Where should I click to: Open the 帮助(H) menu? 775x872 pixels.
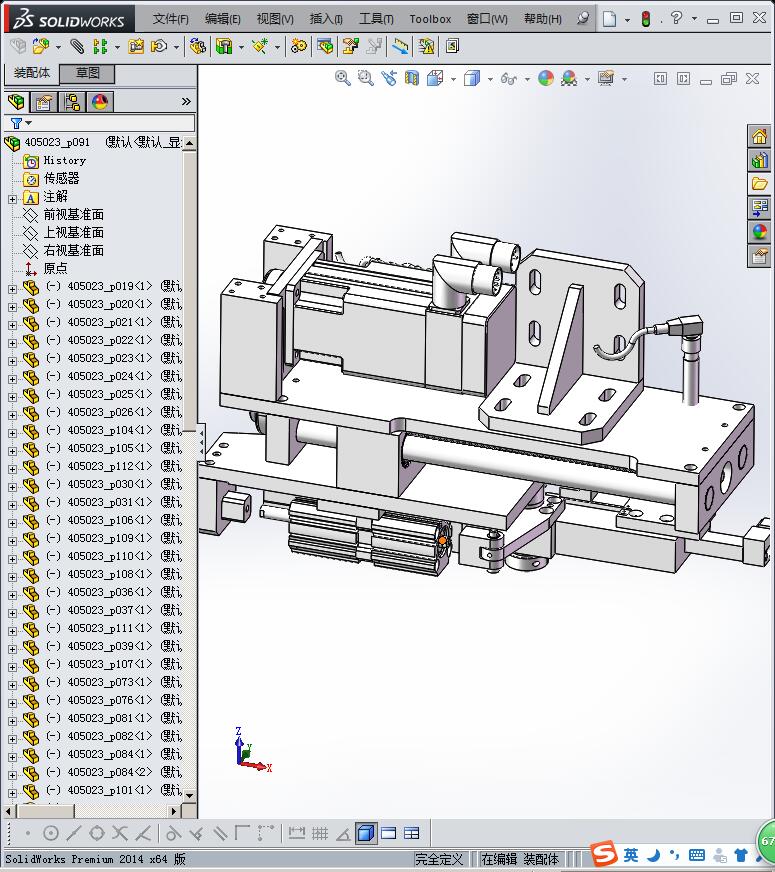point(543,19)
